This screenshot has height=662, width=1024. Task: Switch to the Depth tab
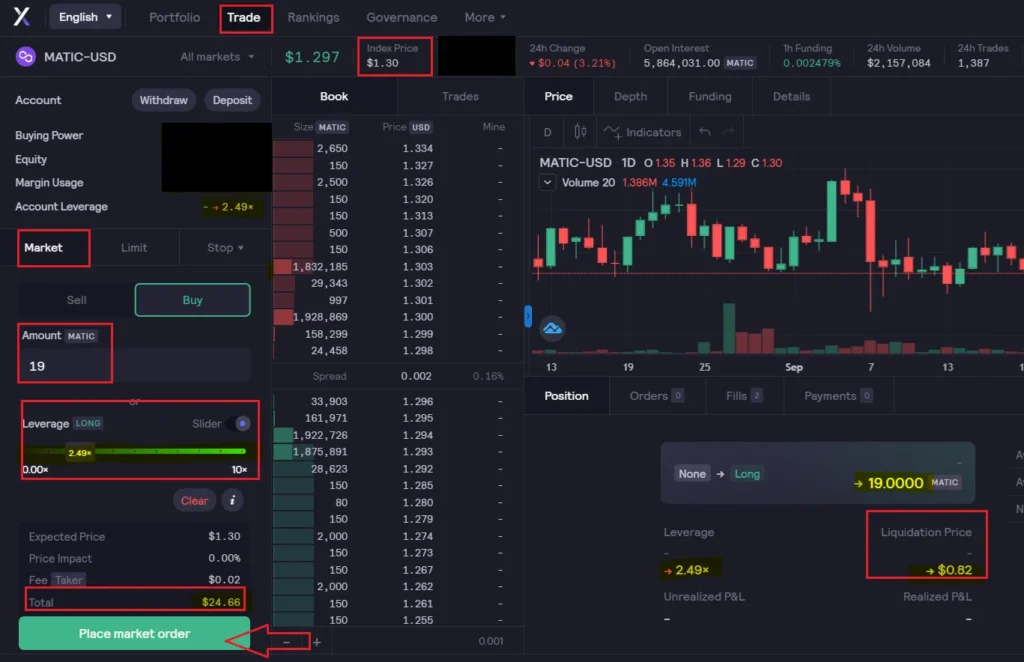point(630,96)
